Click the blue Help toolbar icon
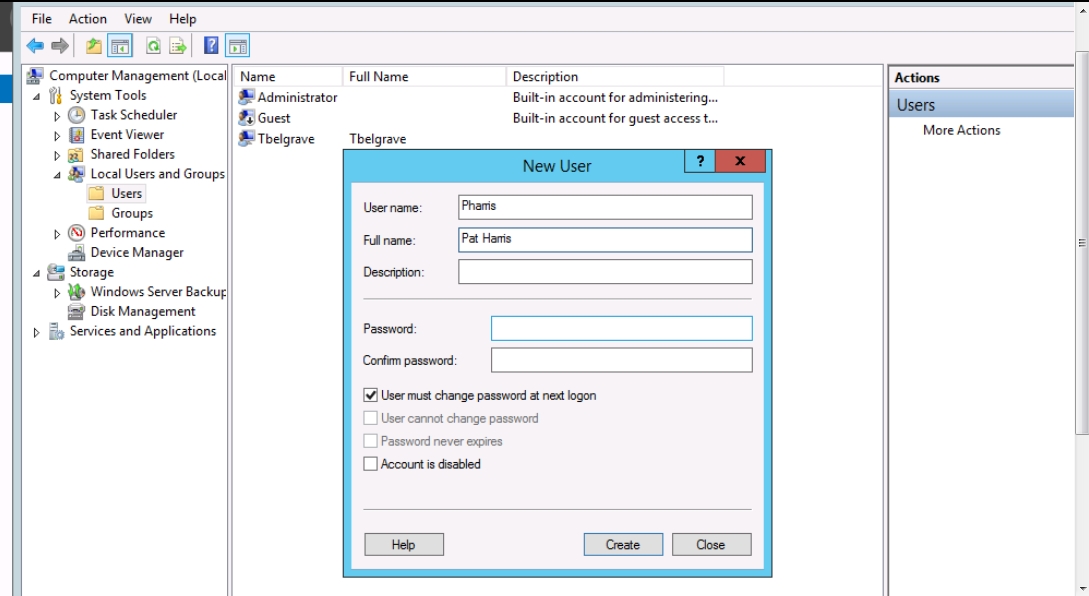1089x596 pixels. click(x=211, y=45)
